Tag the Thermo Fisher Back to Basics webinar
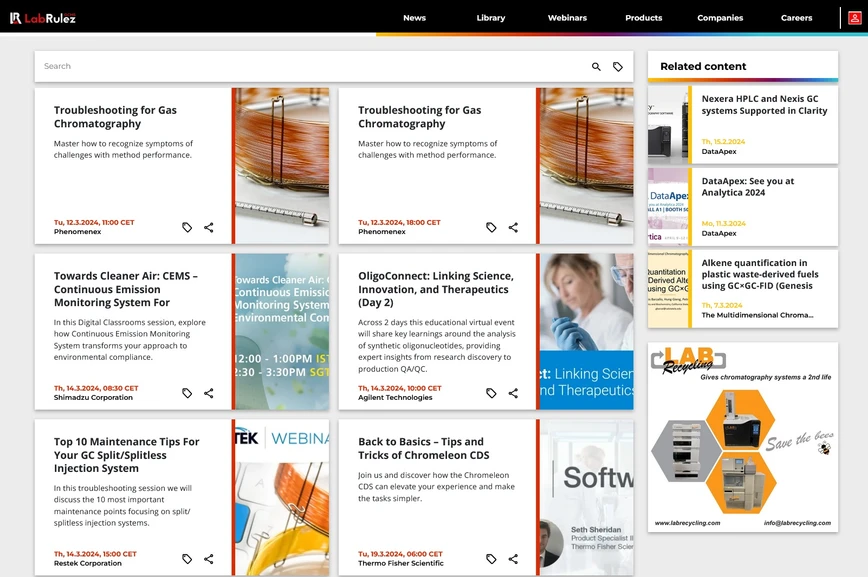 (491, 559)
